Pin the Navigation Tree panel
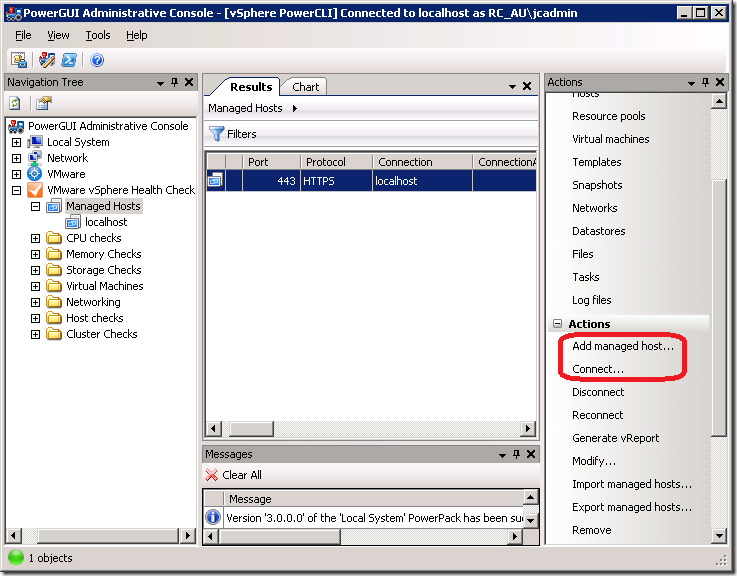The image size is (737, 576). coord(174,83)
